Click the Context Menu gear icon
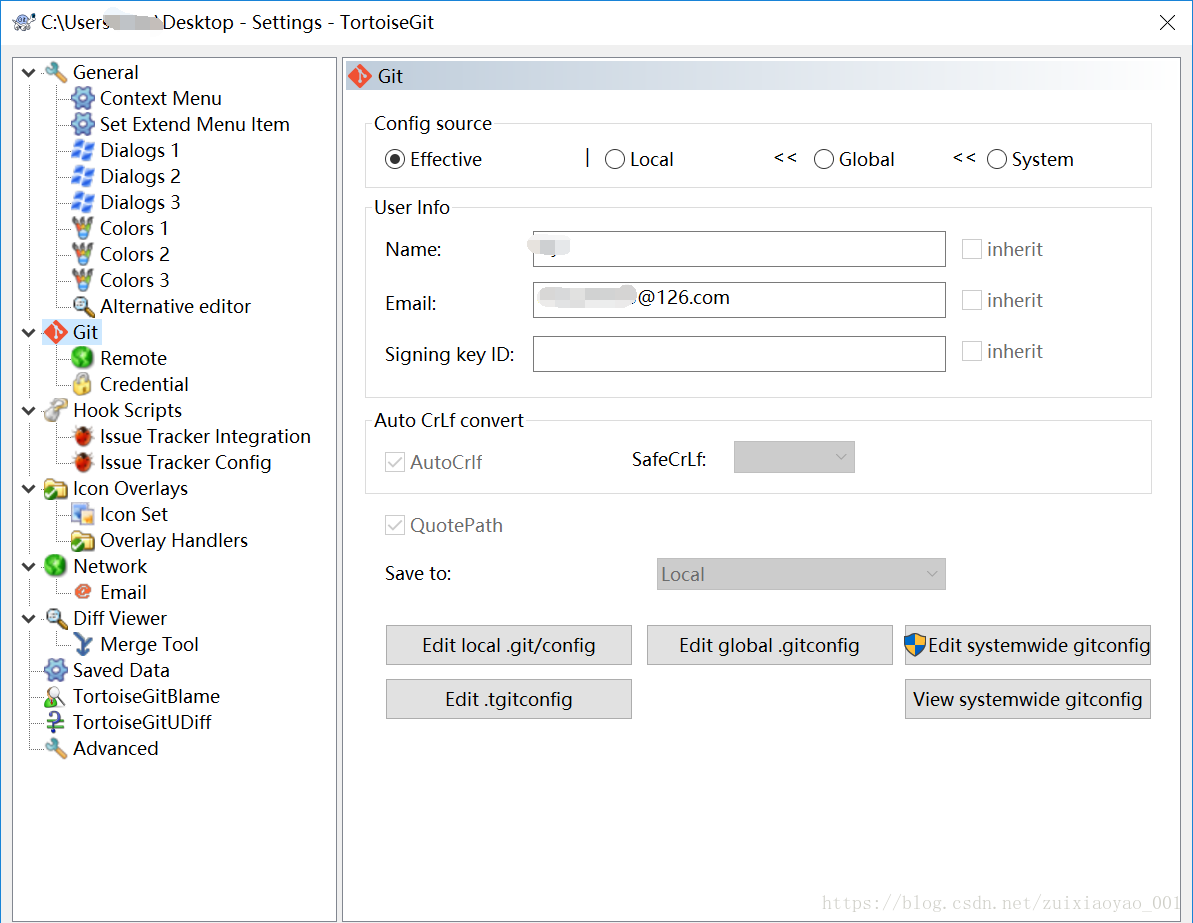Screen dimensions: 1193x923 pyautogui.click(x=82, y=98)
